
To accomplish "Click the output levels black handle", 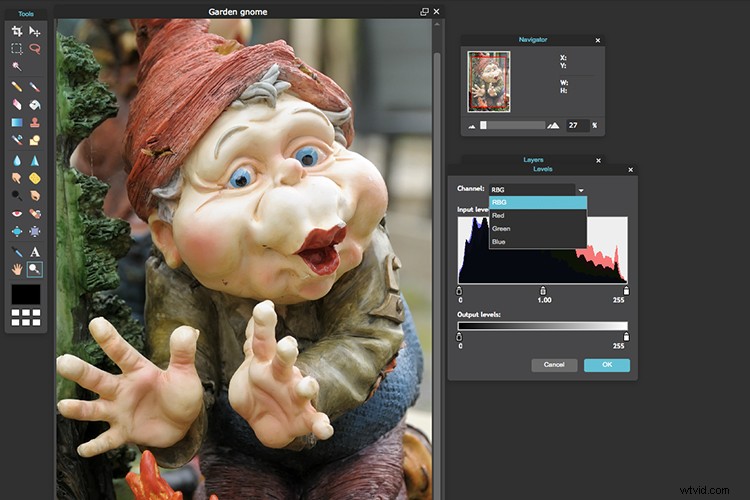I will (x=459, y=337).
